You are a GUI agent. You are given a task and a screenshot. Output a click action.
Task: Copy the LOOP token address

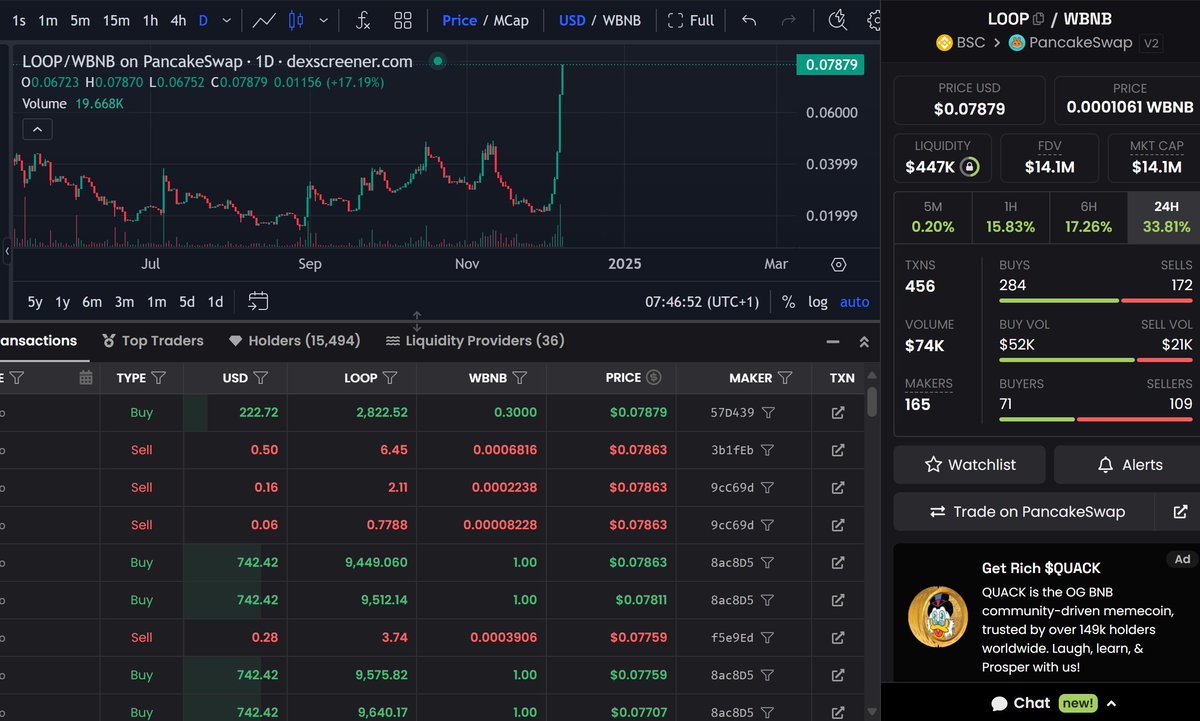1038,18
